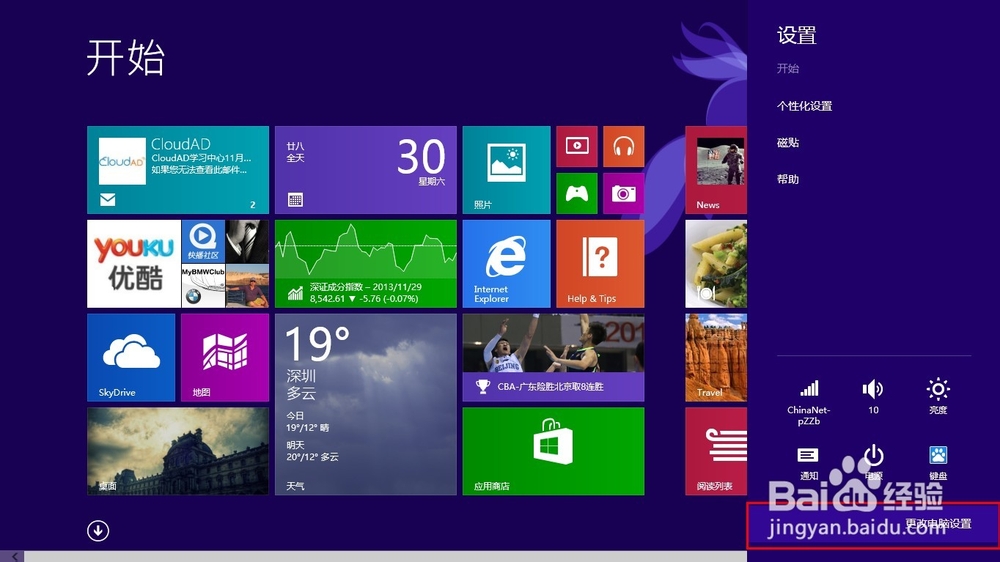The height and width of the screenshot is (562, 1000).
Task: Show all apps with down arrow button
Action: click(98, 530)
